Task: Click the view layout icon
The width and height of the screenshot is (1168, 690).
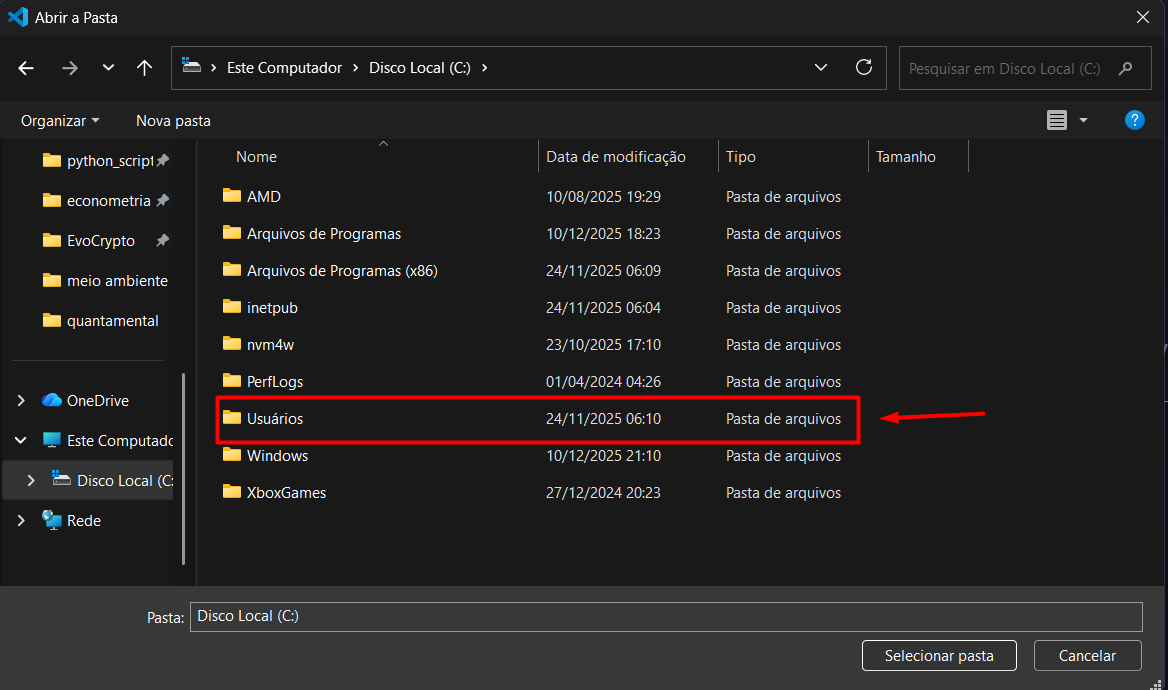Action: (x=1057, y=120)
